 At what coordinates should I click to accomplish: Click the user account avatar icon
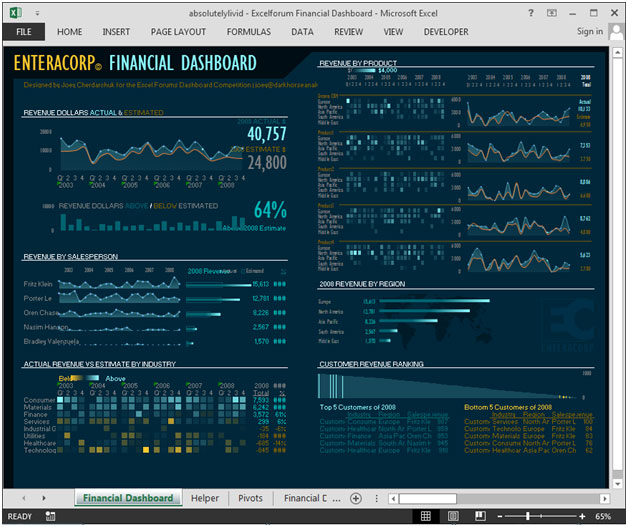616,31
